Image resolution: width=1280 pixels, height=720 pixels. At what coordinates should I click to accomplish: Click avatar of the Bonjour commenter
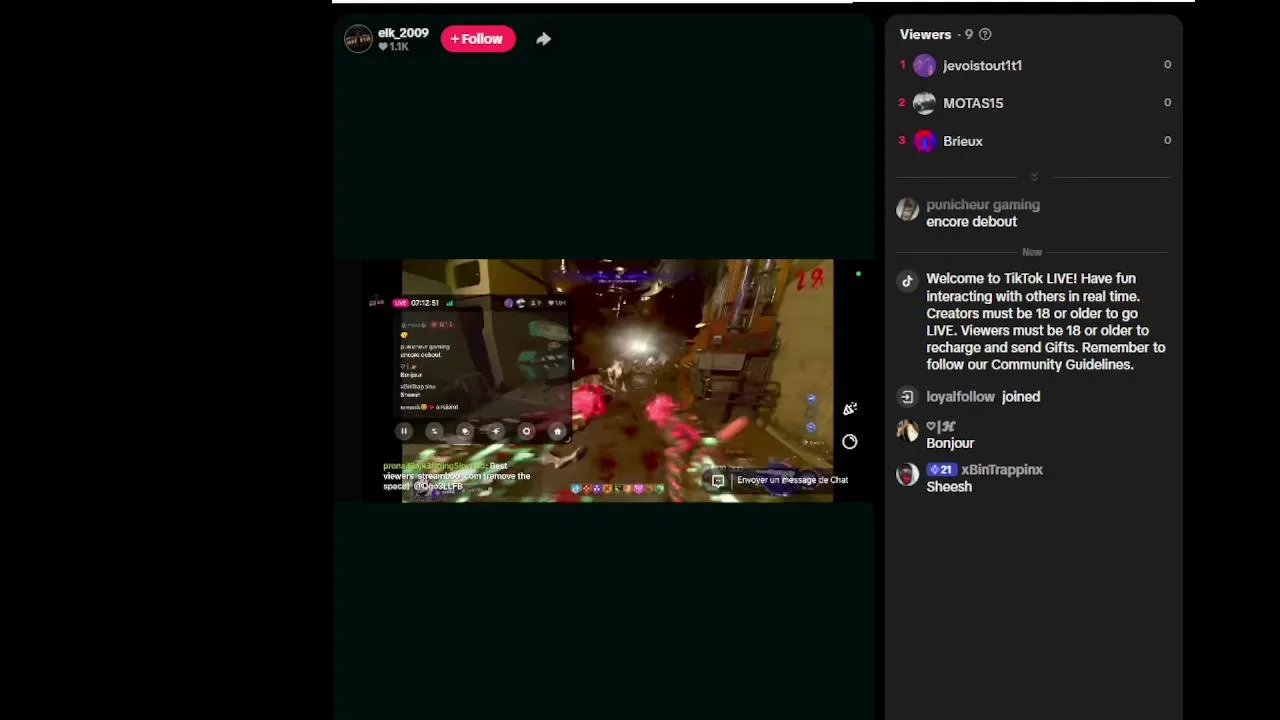coord(907,431)
